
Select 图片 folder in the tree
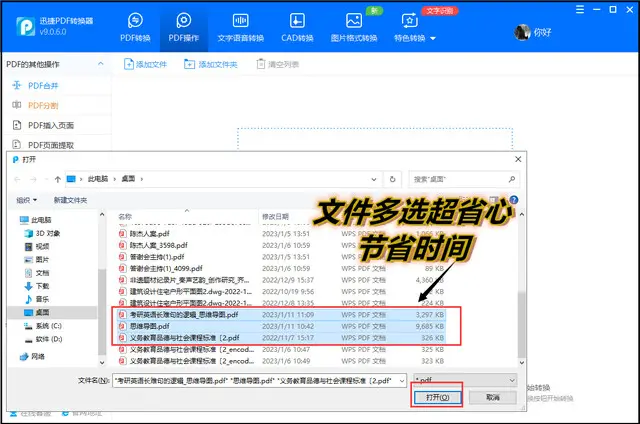(42, 260)
